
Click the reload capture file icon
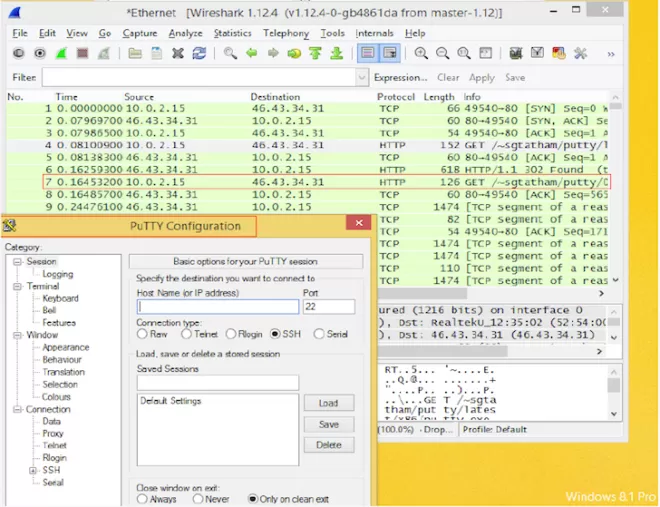tap(198, 54)
